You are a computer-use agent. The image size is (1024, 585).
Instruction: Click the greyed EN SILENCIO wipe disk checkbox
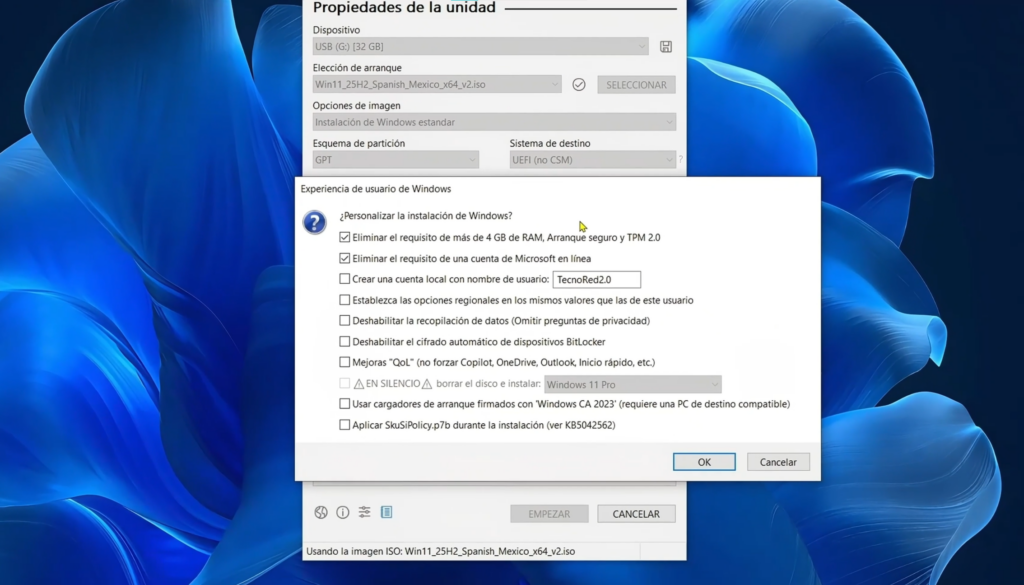point(344,383)
